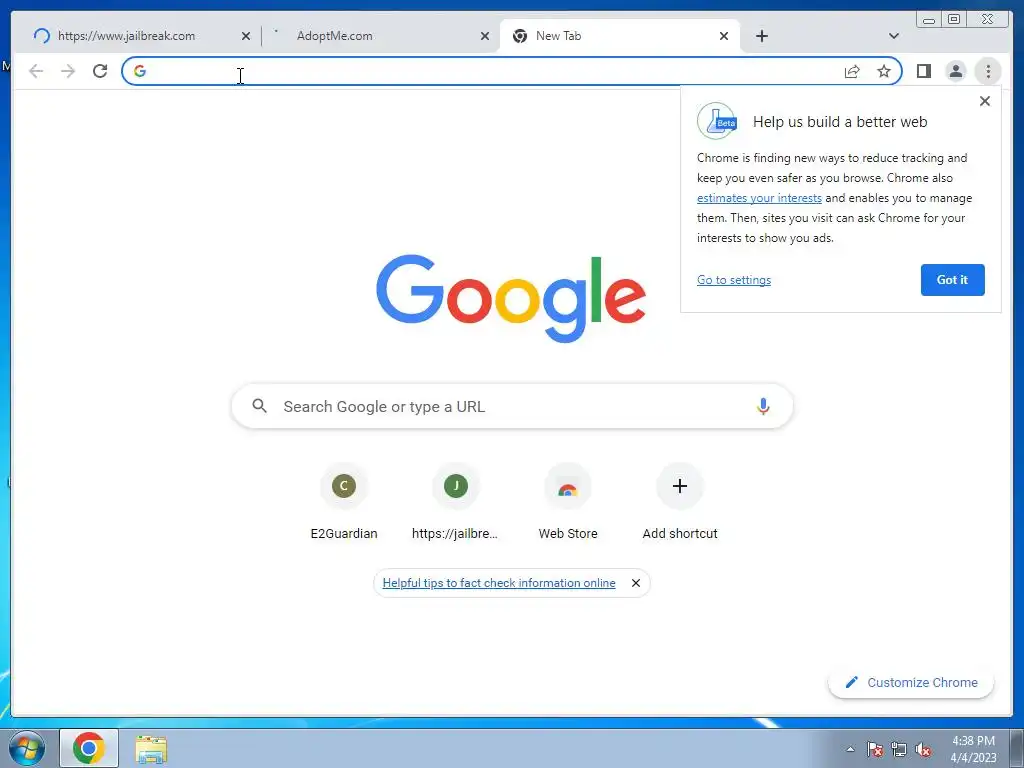Close the AdoptMe.com tab
This screenshot has width=1024, height=768.
[x=485, y=37]
